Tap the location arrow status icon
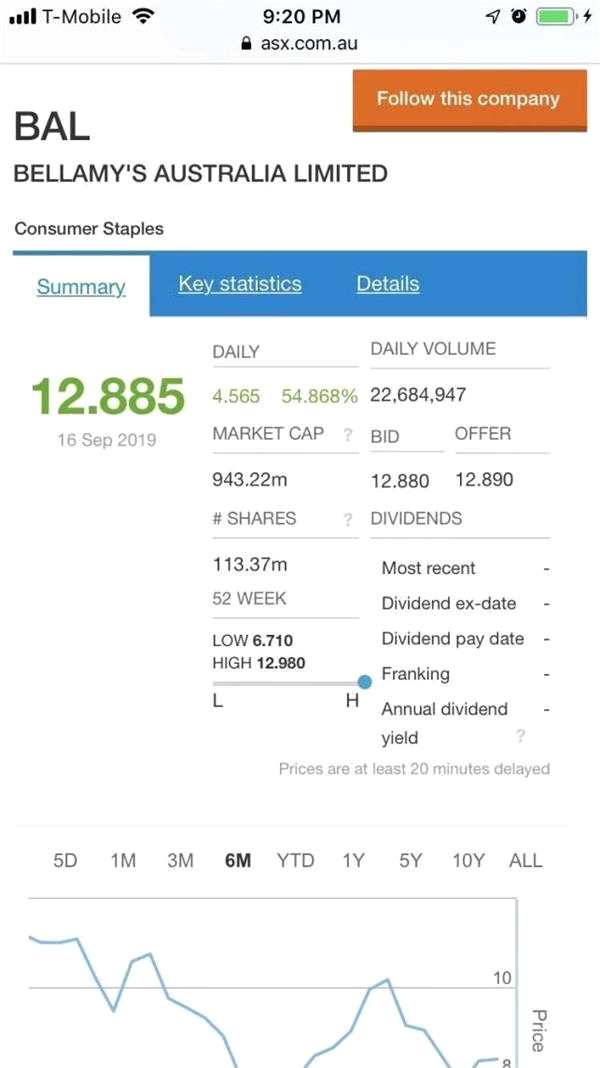The height and width of the screenshot is (1068, 600). click(x=492, y=16)
